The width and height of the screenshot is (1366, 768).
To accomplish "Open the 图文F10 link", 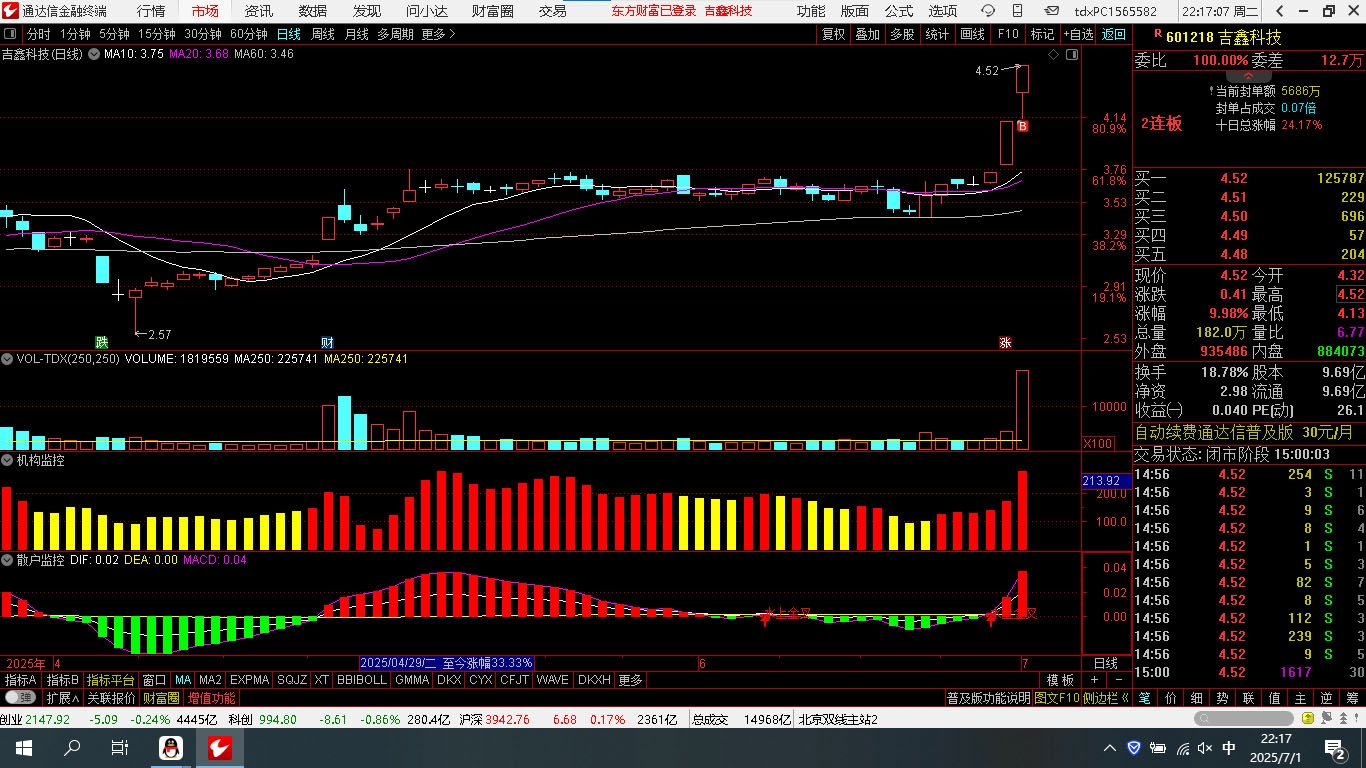I will coord(1057,697).
